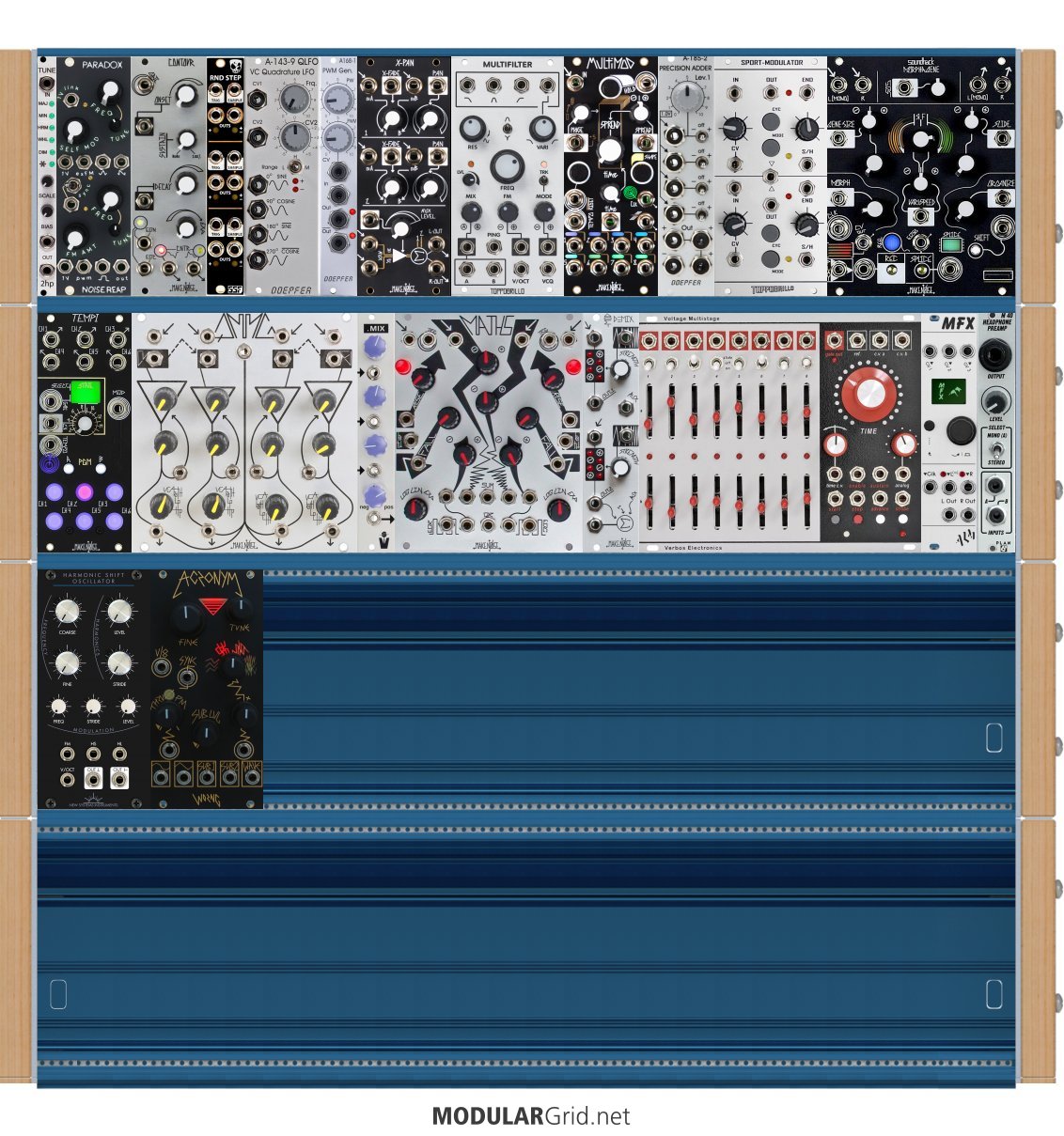This screenshot has height=1136, width=1064.
Task: Click the lit magenta channel button on Tempi
Action: (x=85, y=491)
